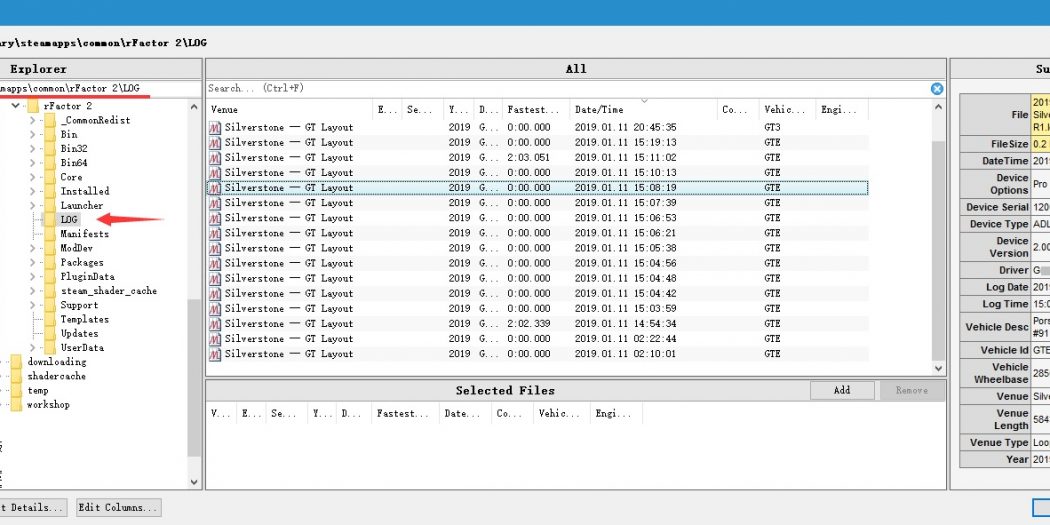This screenshot has width=1050, height=525.
Task: Select the row dated 2019.01.11 15:08:19
Action: tap(538, 188)
